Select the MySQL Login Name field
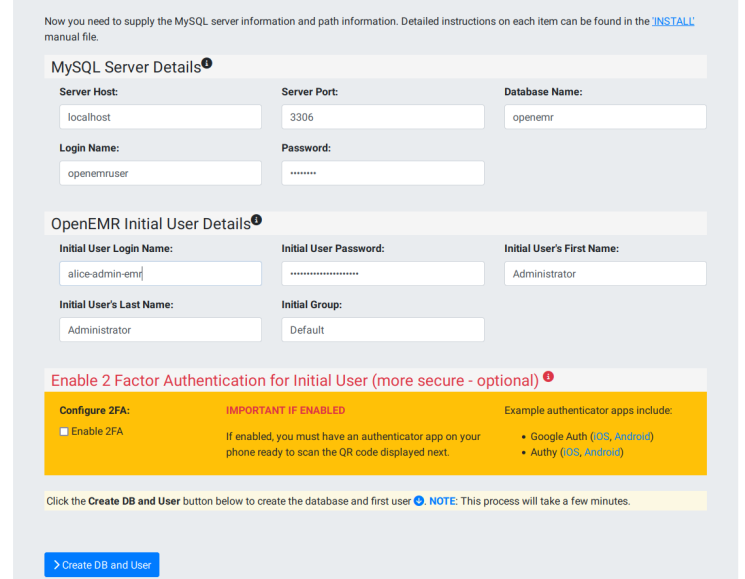Image resolution: width=745 pixels, height=579 pixels. point(160,173)
